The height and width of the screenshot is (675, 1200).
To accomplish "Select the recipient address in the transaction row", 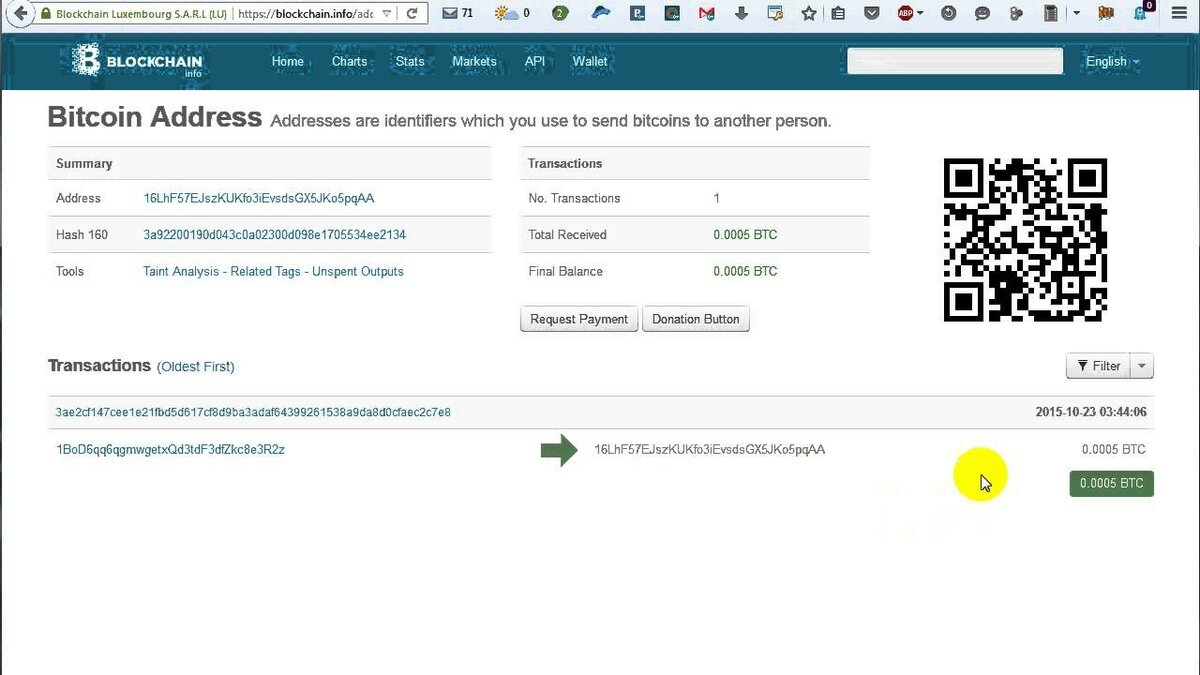I will tap(710, 450).
